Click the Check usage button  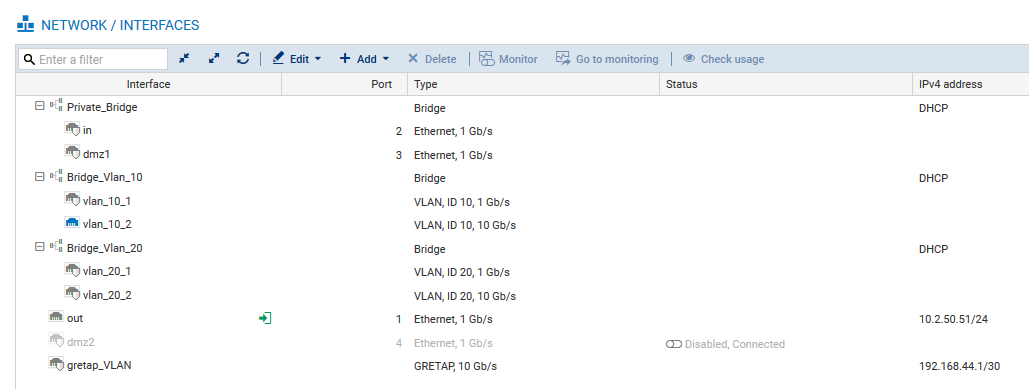point(723,58)
